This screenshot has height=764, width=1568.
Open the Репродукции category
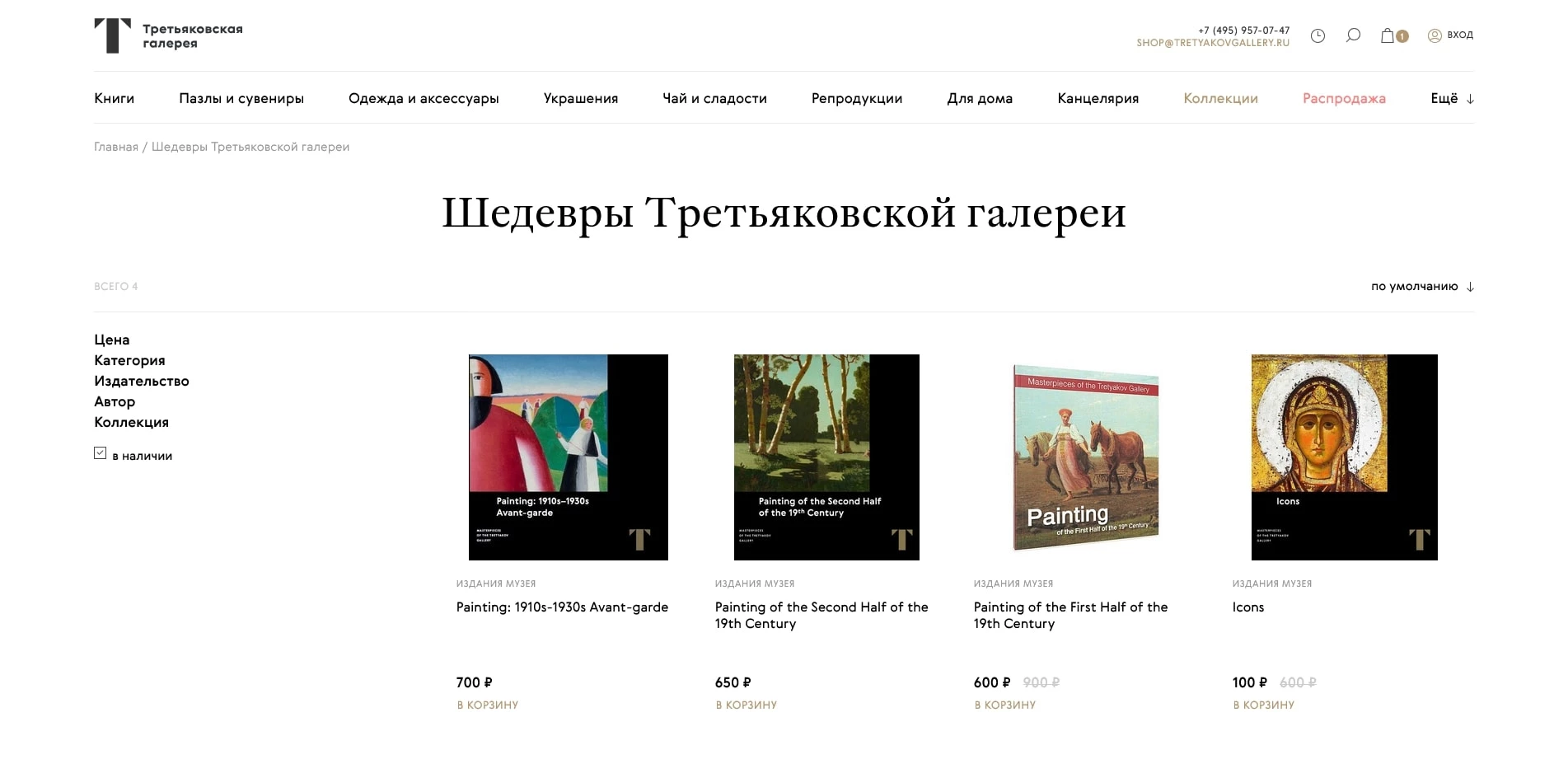[856, 98]
